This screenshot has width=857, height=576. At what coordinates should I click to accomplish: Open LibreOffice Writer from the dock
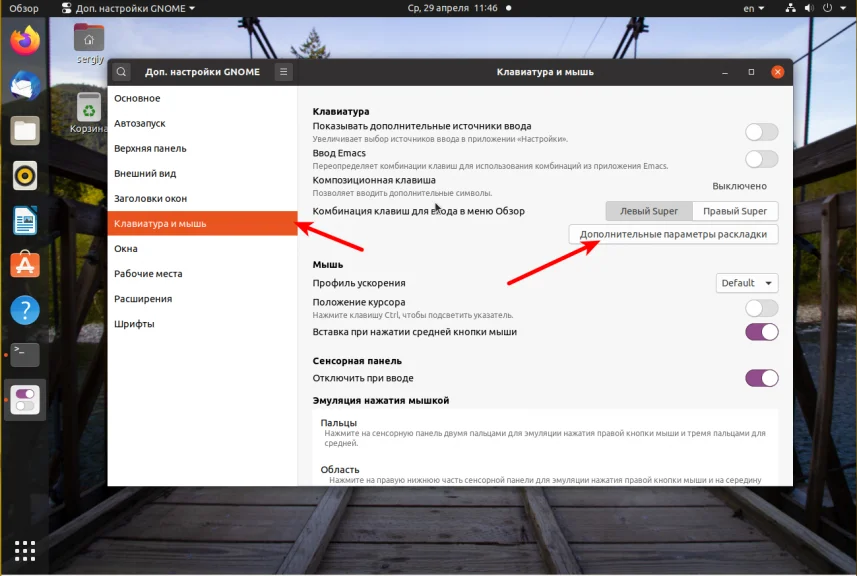(x=25, y=220)
